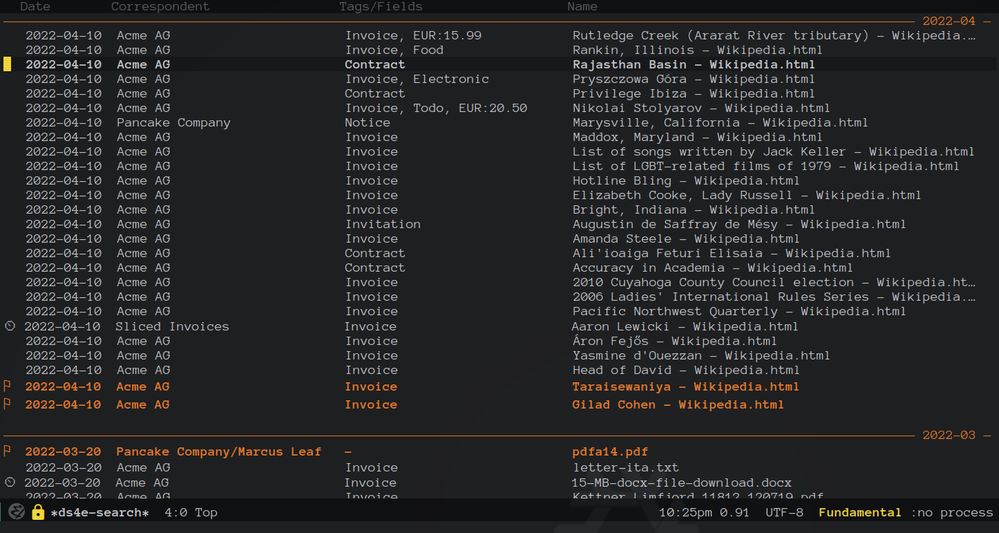Click the flag icon beside Gilad Cohen row

click(x=8, y=405)
